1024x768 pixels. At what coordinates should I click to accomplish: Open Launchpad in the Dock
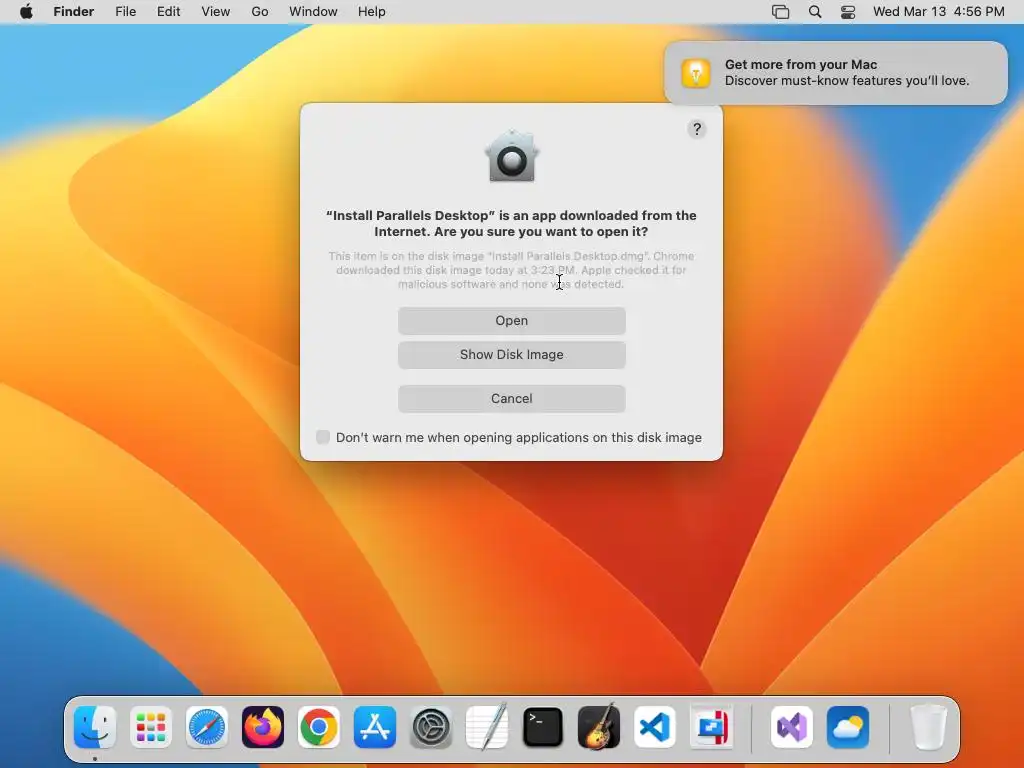coord(151,727)
